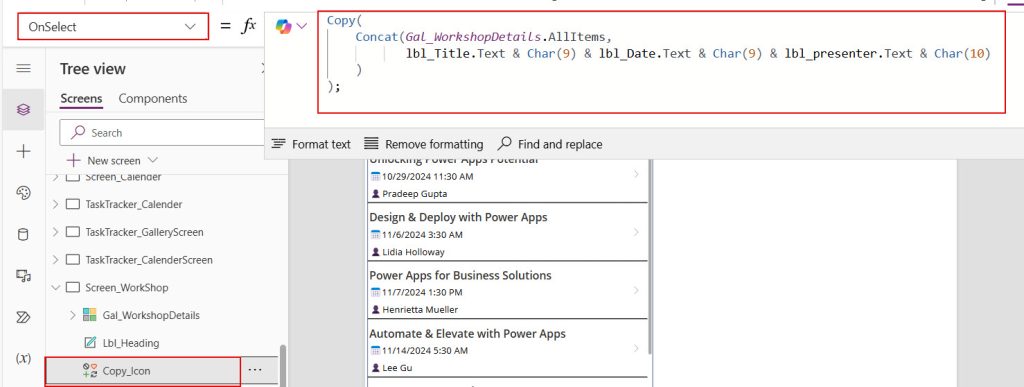The width and height of the screenshot is (1024, 387).
Task: Open Copilot dropdown chevron
Action: click(x=302, y=27)
